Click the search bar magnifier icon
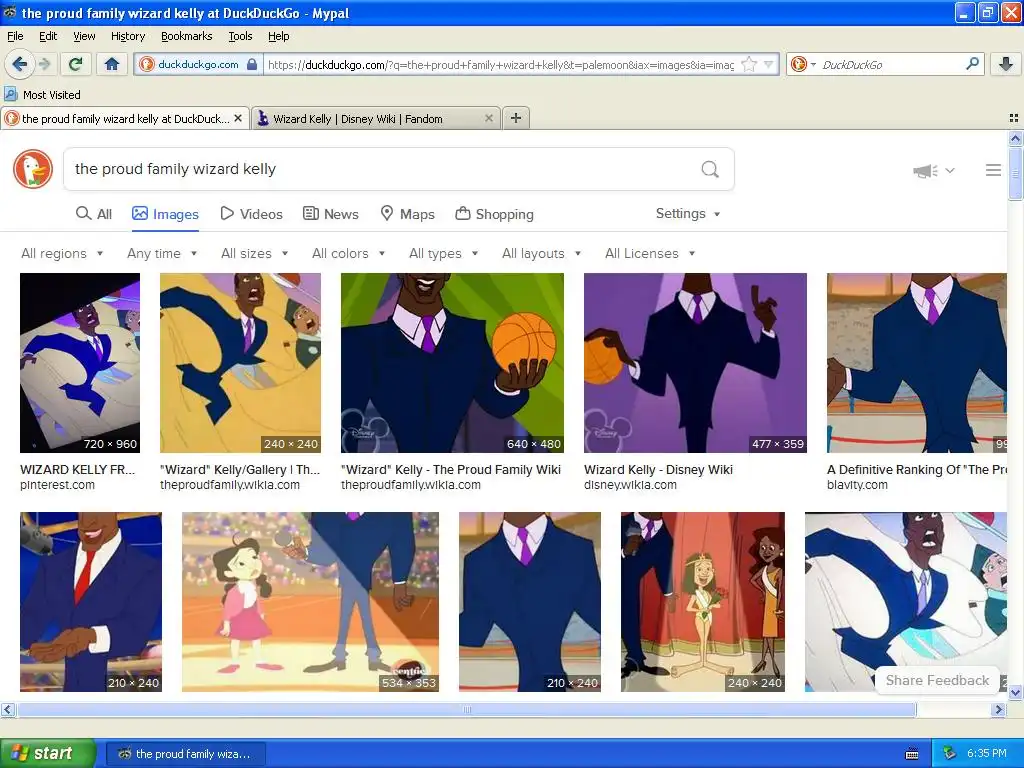Image resolution: width=1024 pixels, height=768 pixels. (x=972, y=64)
